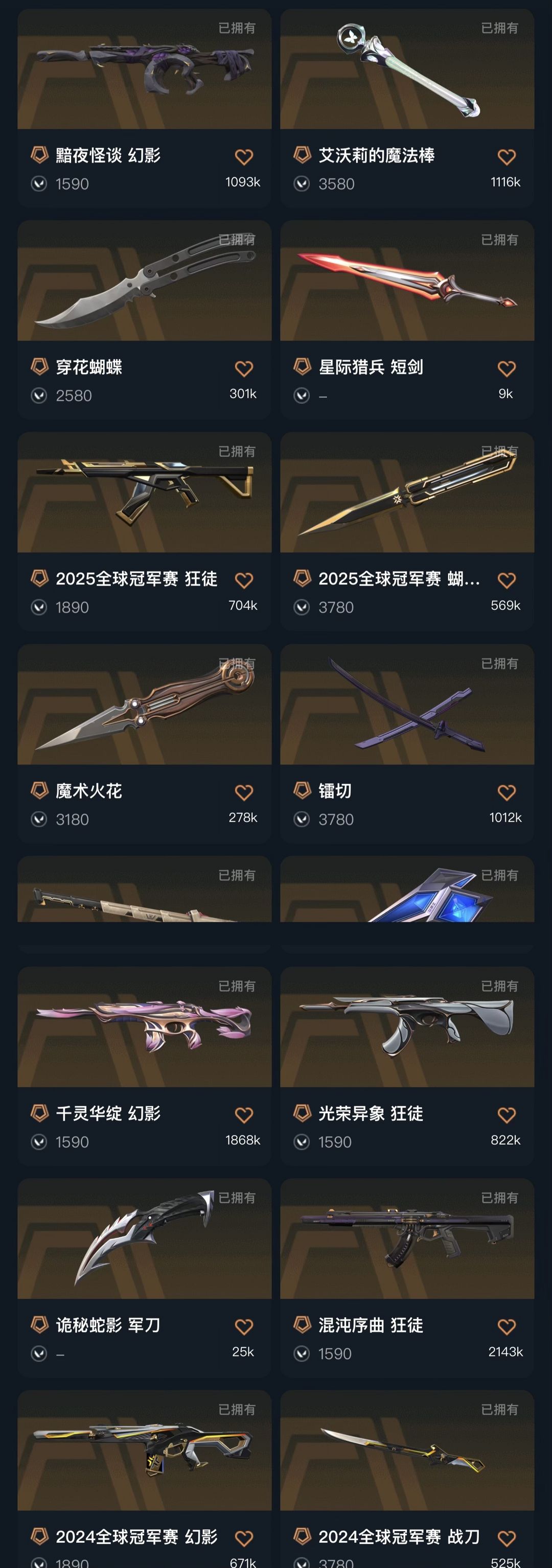Favorite 2025全球冠军赛 狂徒 with heart
The width and height of the screenshot is (552, 1568).
click(x=243, y=581)
